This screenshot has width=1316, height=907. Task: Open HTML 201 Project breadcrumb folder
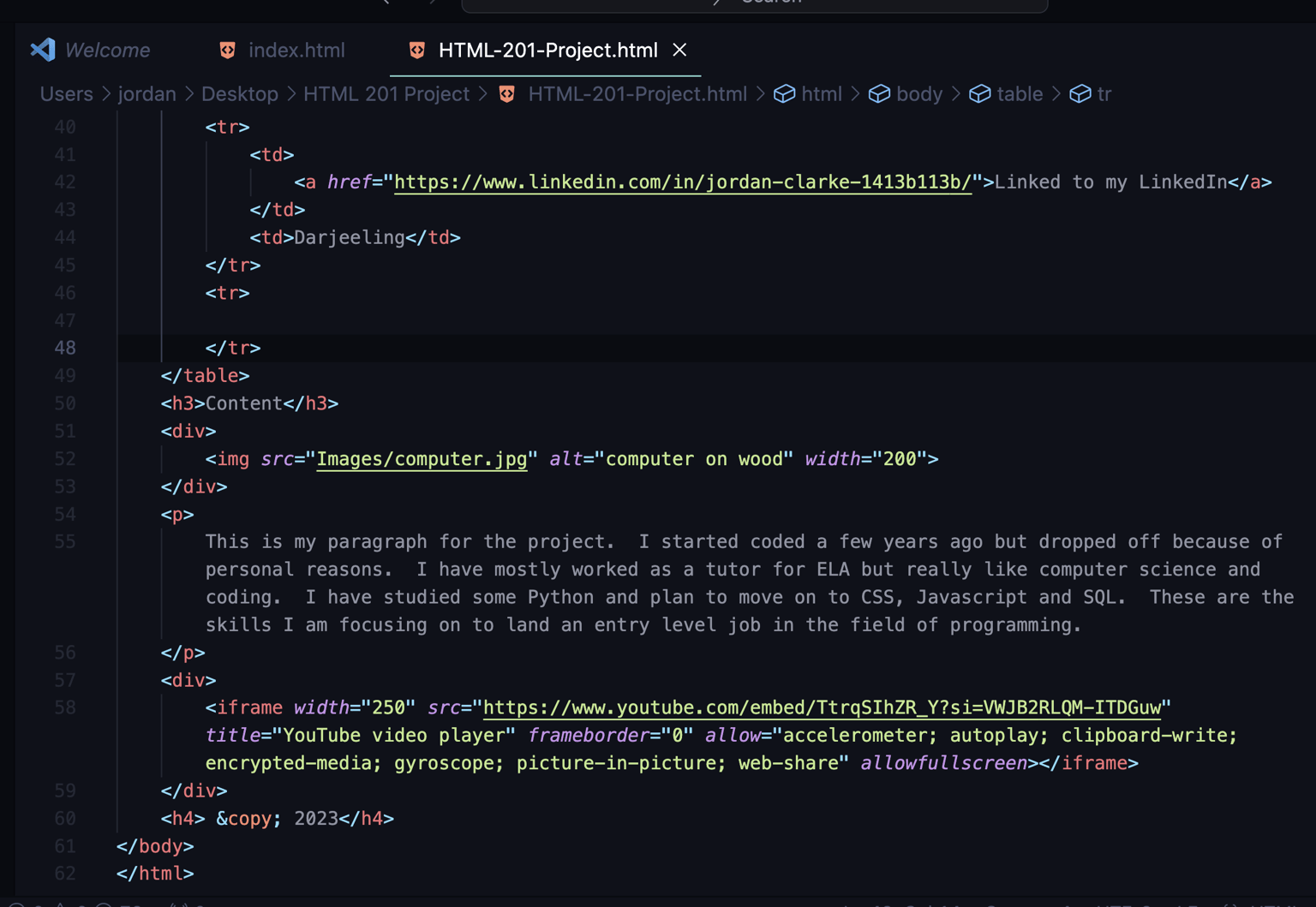coord(386,94)
